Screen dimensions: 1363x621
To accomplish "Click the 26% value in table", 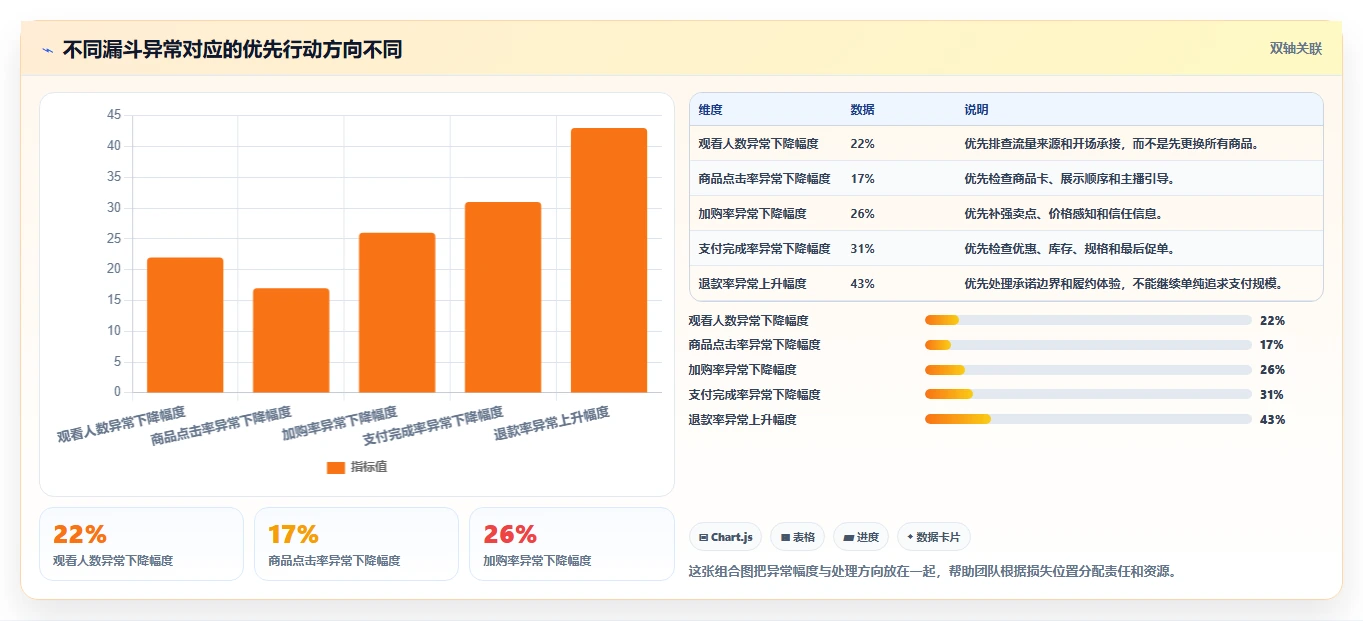I will (862, 214).
